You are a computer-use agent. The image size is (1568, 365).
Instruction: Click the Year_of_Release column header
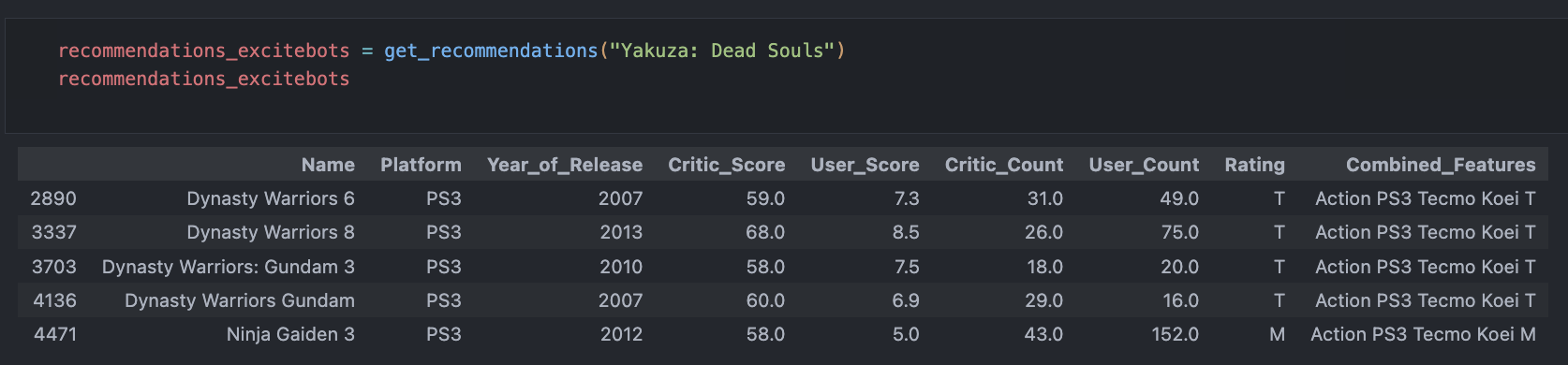(565, 165)
